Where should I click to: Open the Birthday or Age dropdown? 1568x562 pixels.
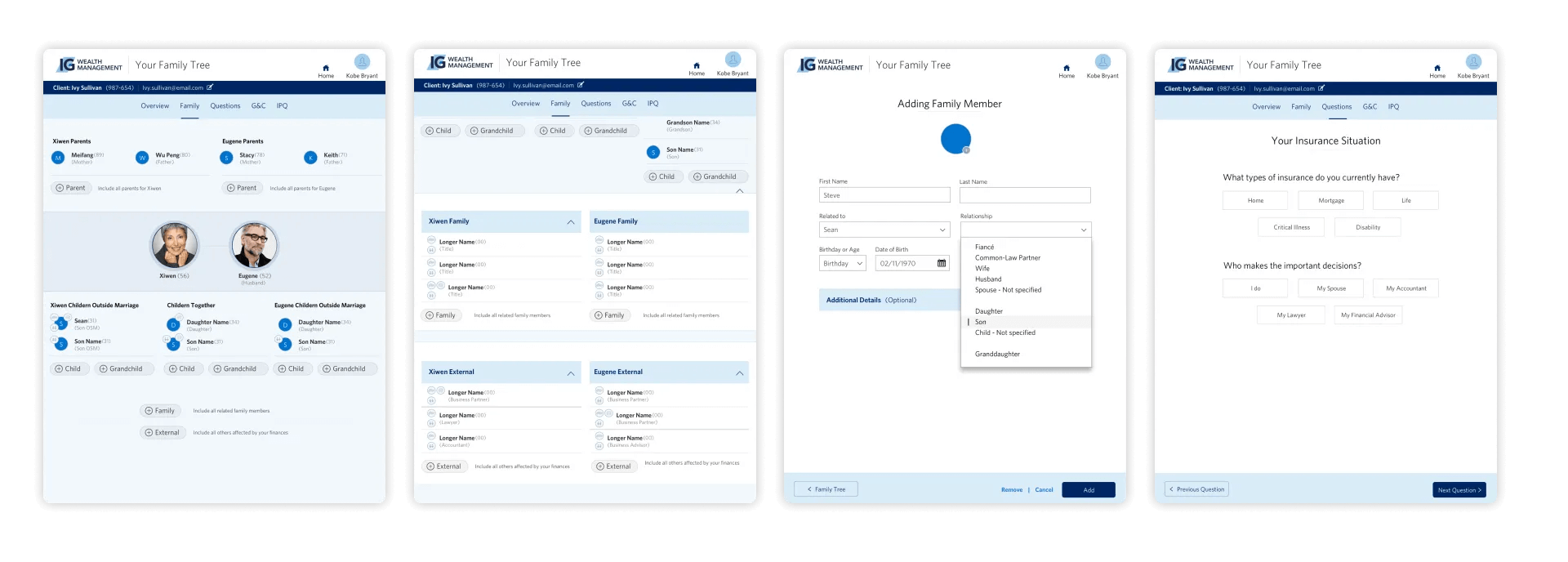(x=843, y=263)
